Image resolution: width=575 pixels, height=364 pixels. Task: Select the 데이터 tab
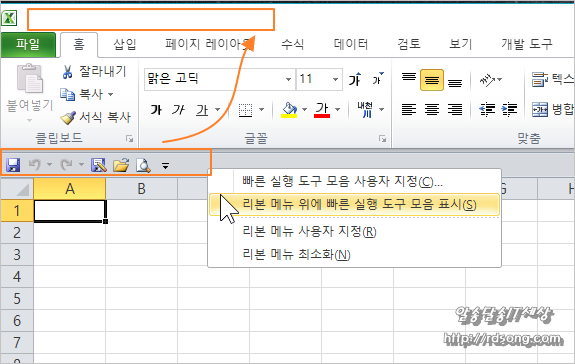pos(351,44)
